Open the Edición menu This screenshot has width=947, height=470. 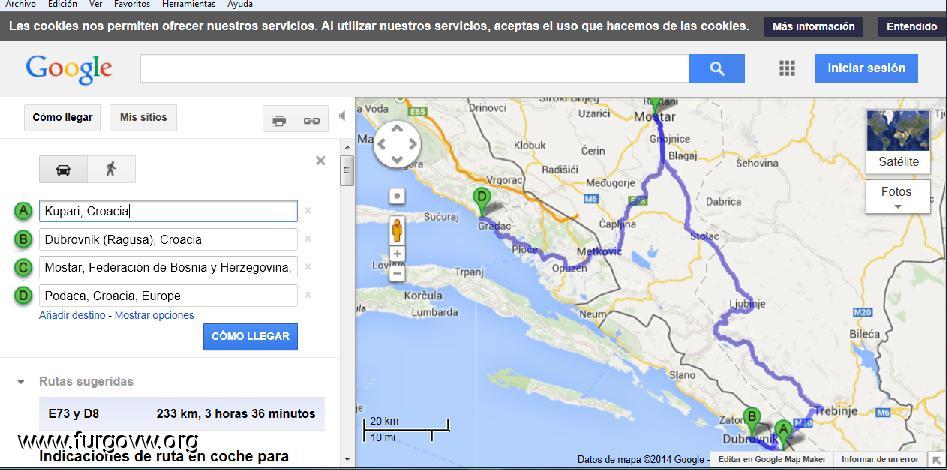(63, 4)
